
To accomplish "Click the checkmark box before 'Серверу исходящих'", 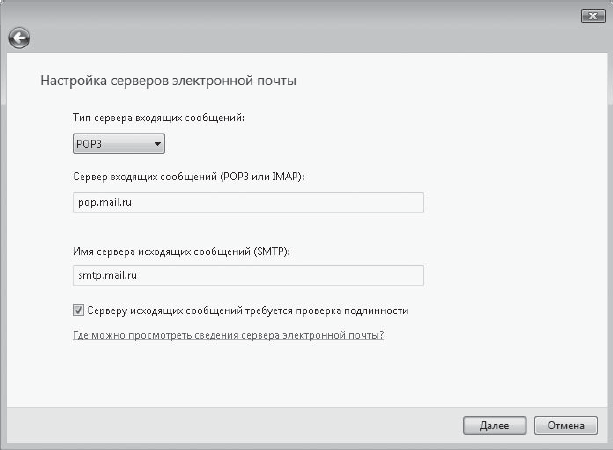I will [x=78, y=310].
